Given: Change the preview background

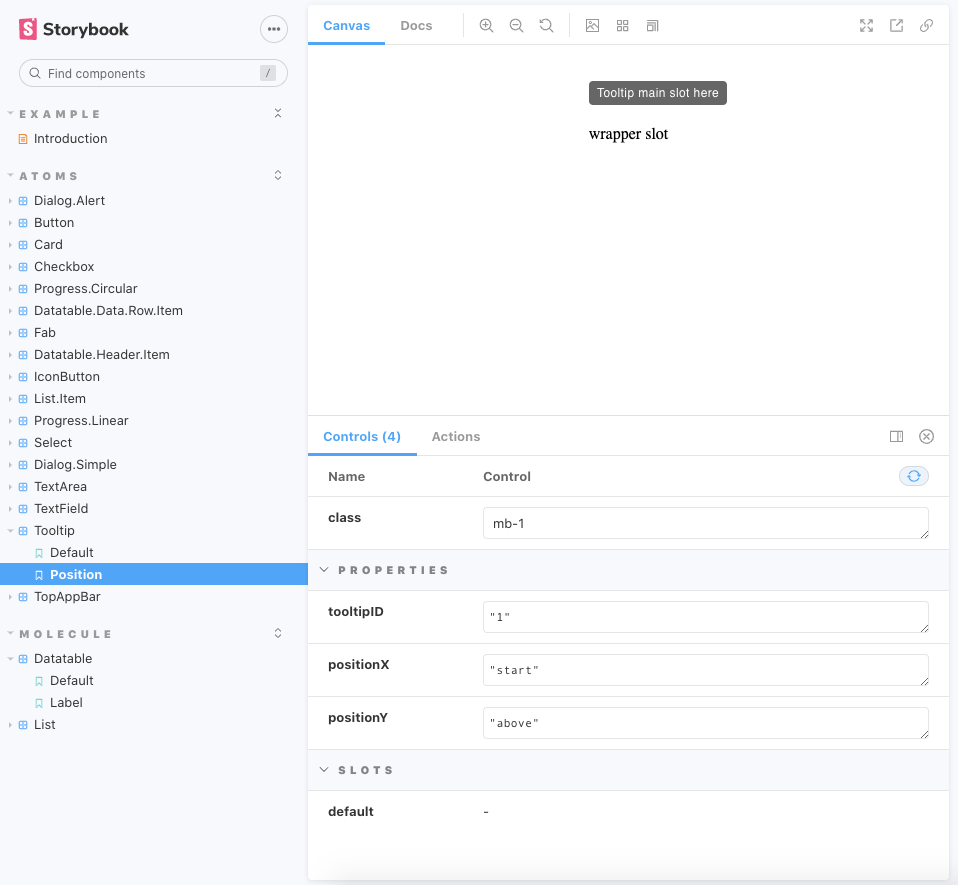Looking at the screenshot, I should click(592, 26).
